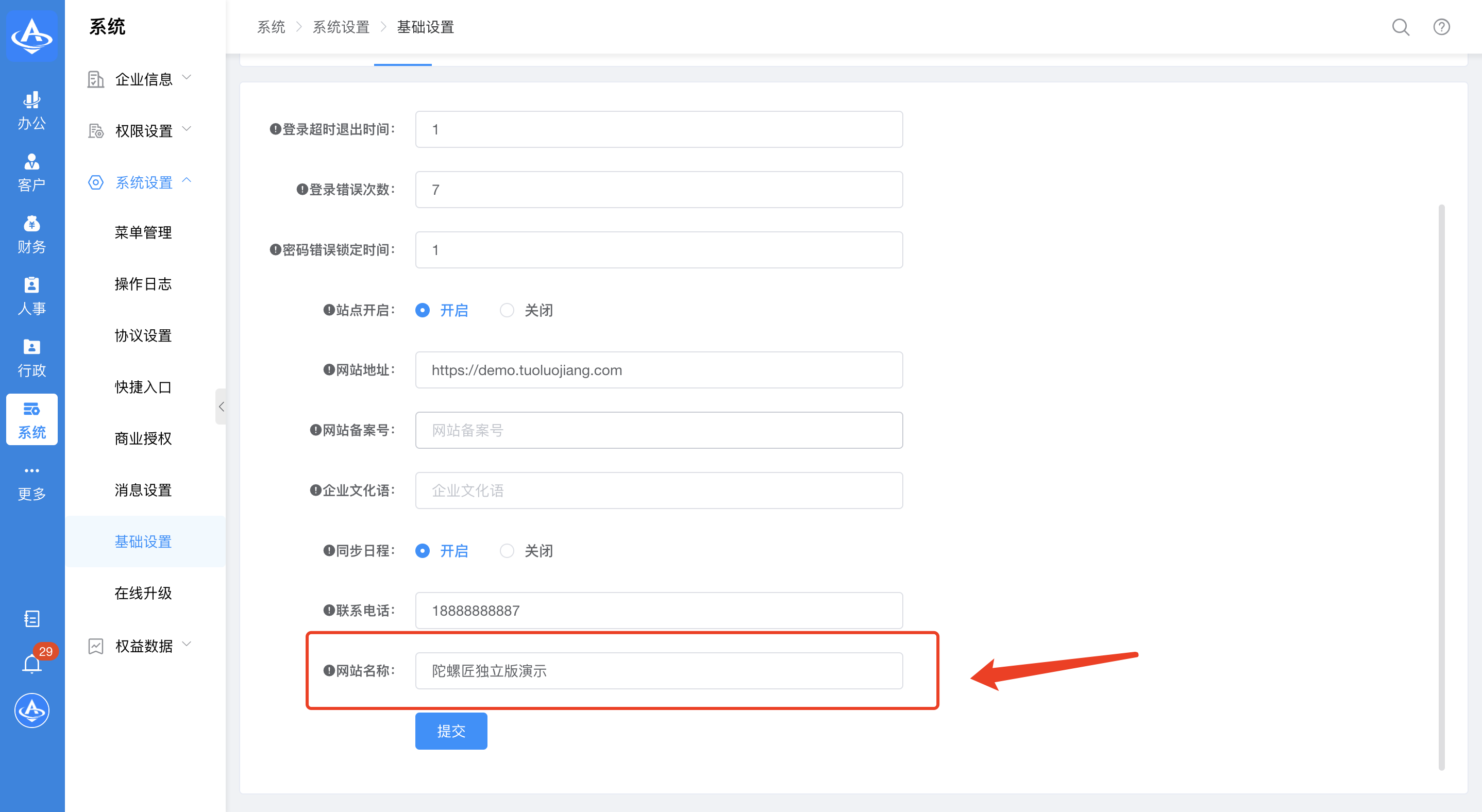Open the 财务 finance module icon
The image size is (1482, 812).
[x=31, y=234]
